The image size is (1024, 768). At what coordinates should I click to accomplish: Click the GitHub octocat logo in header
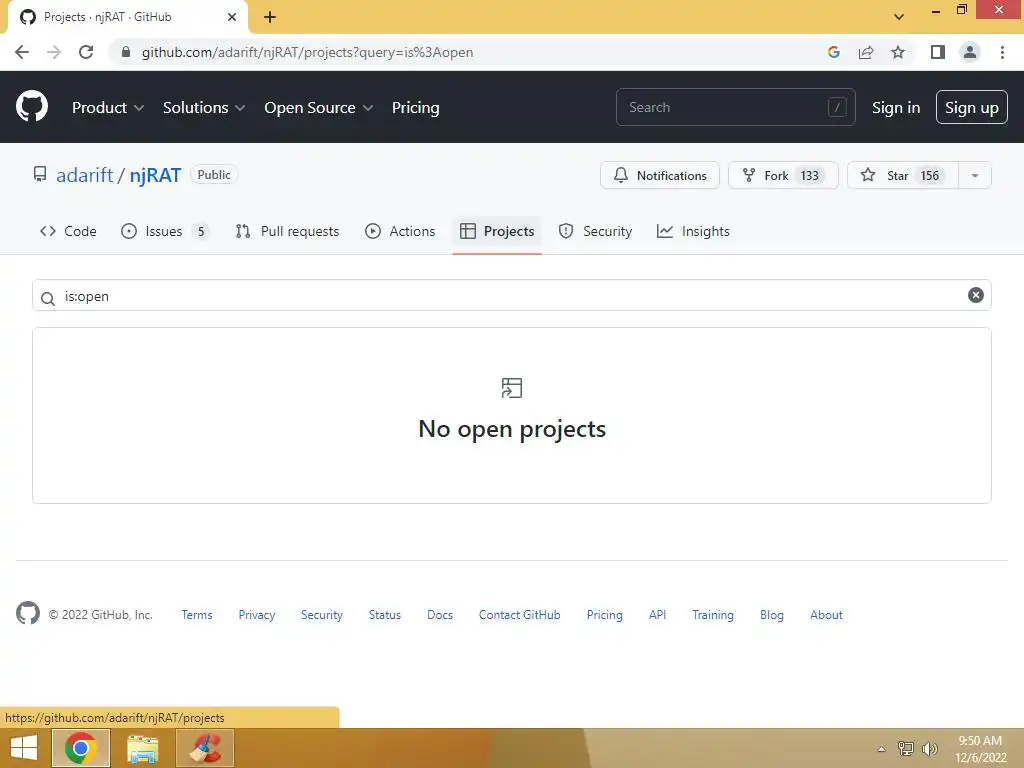pos(31,106)
